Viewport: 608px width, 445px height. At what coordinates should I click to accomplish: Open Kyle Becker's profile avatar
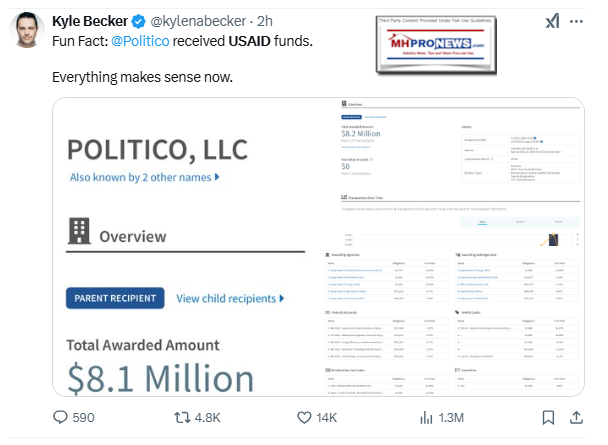(x=26, y=31)
